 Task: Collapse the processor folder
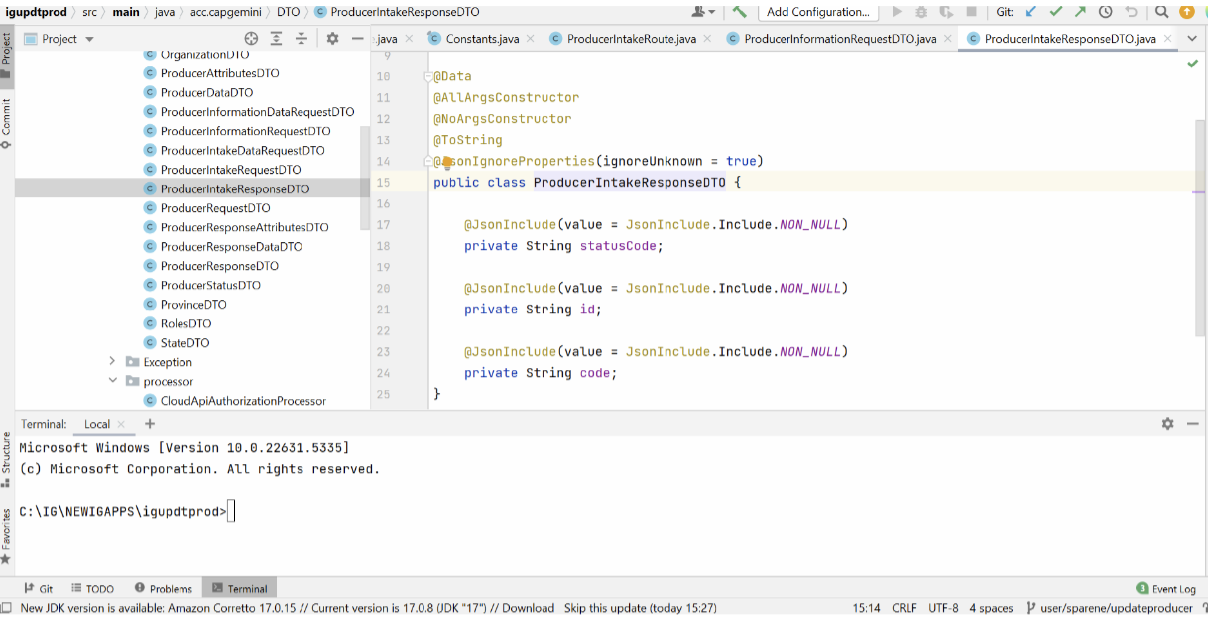[x=112, y=381]
